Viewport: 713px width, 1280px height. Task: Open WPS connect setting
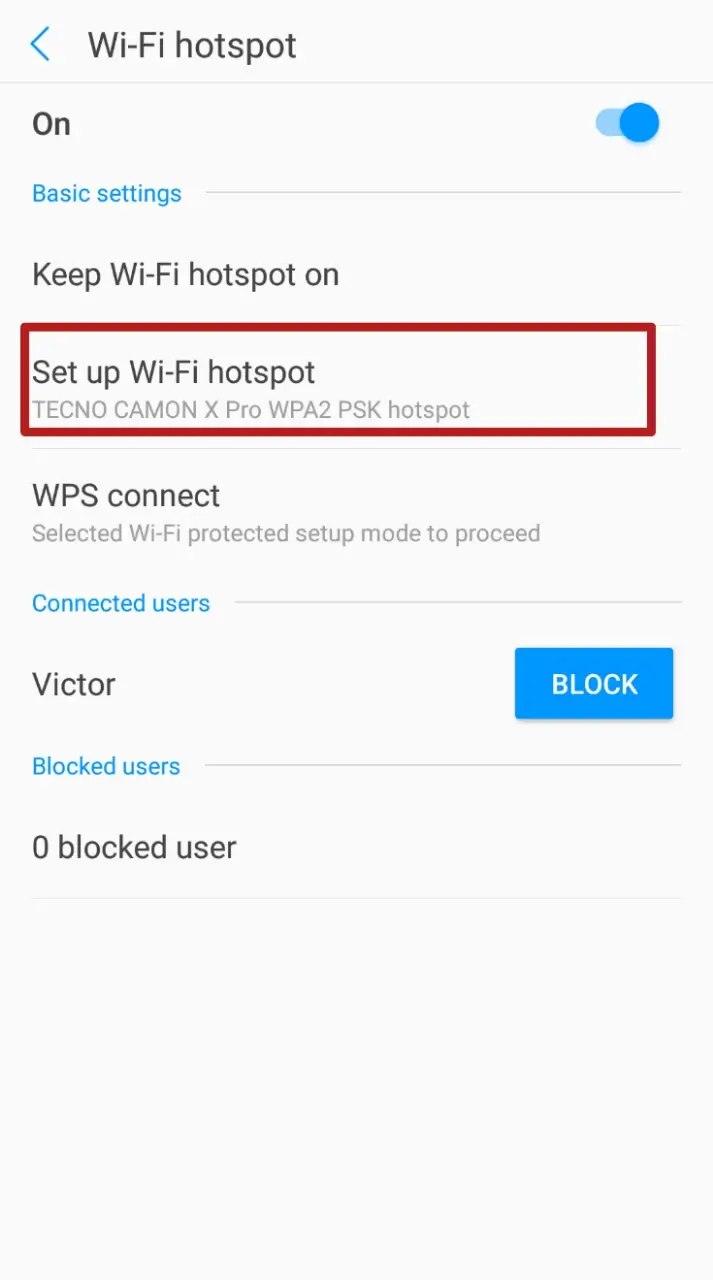click(356, 511)
